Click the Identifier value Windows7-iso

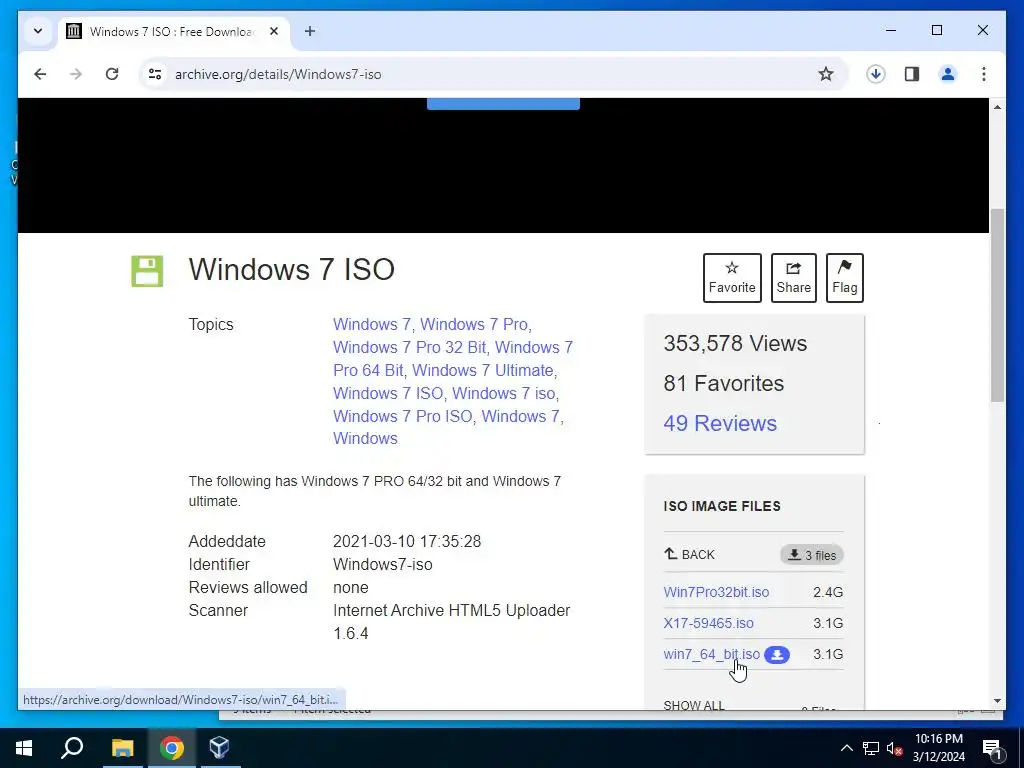[x=383, y=564]
